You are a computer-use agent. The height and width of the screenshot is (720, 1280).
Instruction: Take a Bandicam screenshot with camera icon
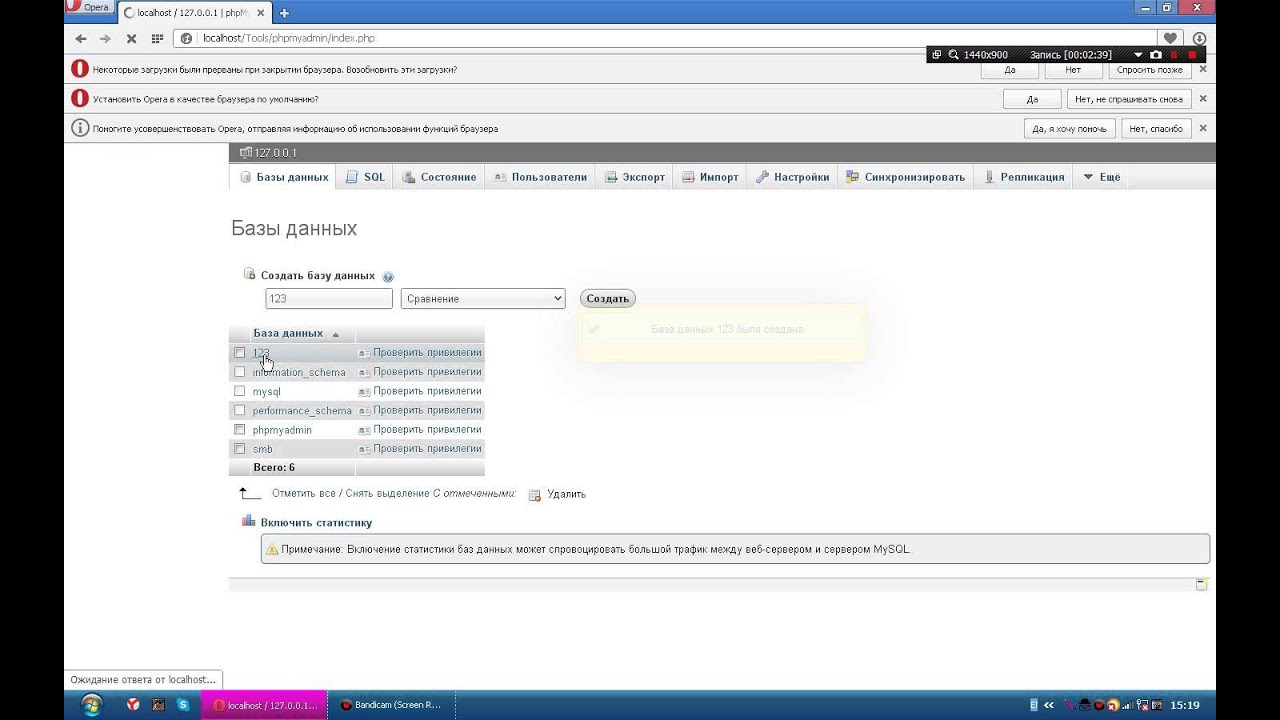tap(1156, 55)
